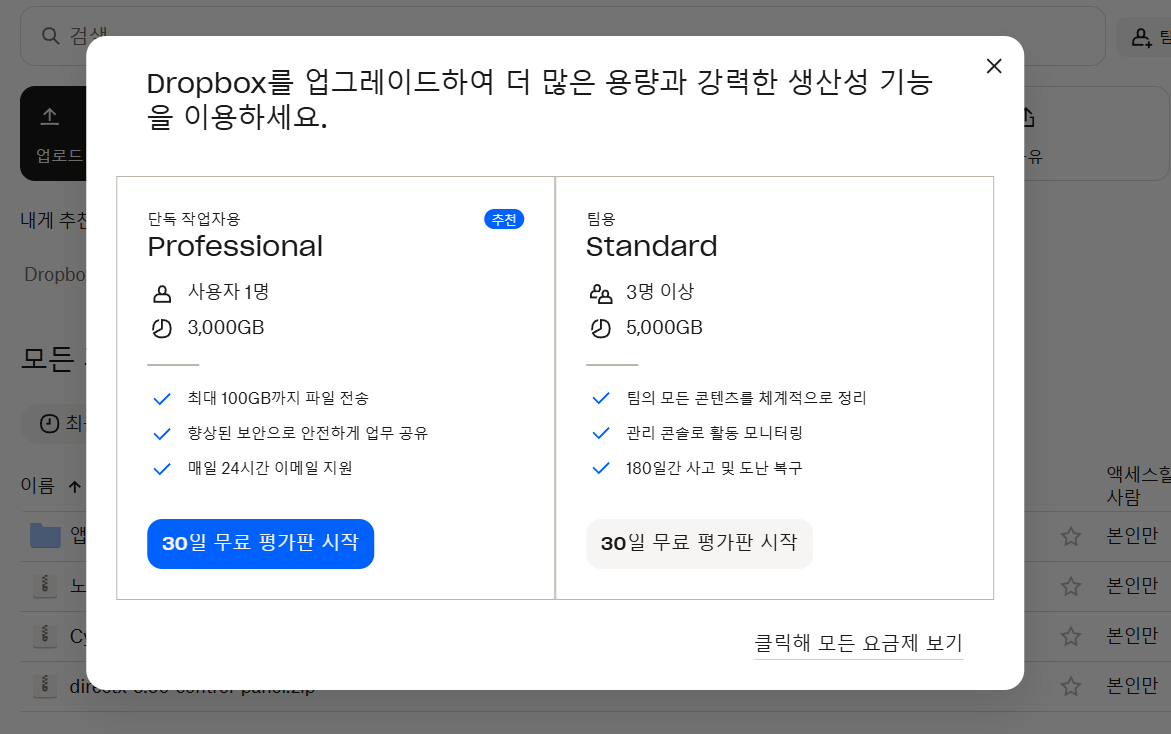Click the storage pie icon by 3,000GB
Viewport: 1171px width, 734px height.
(x=162, y=329)
